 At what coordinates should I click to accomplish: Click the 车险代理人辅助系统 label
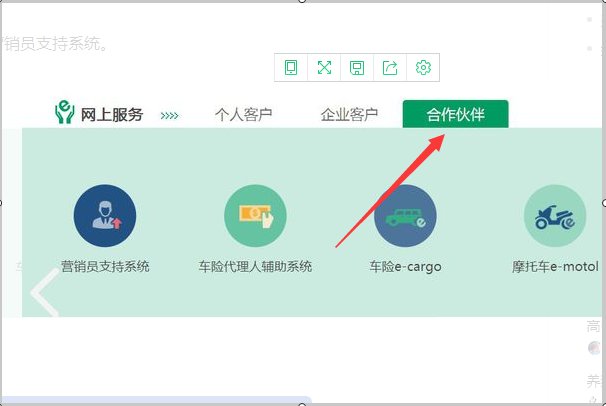coord(255,267)
